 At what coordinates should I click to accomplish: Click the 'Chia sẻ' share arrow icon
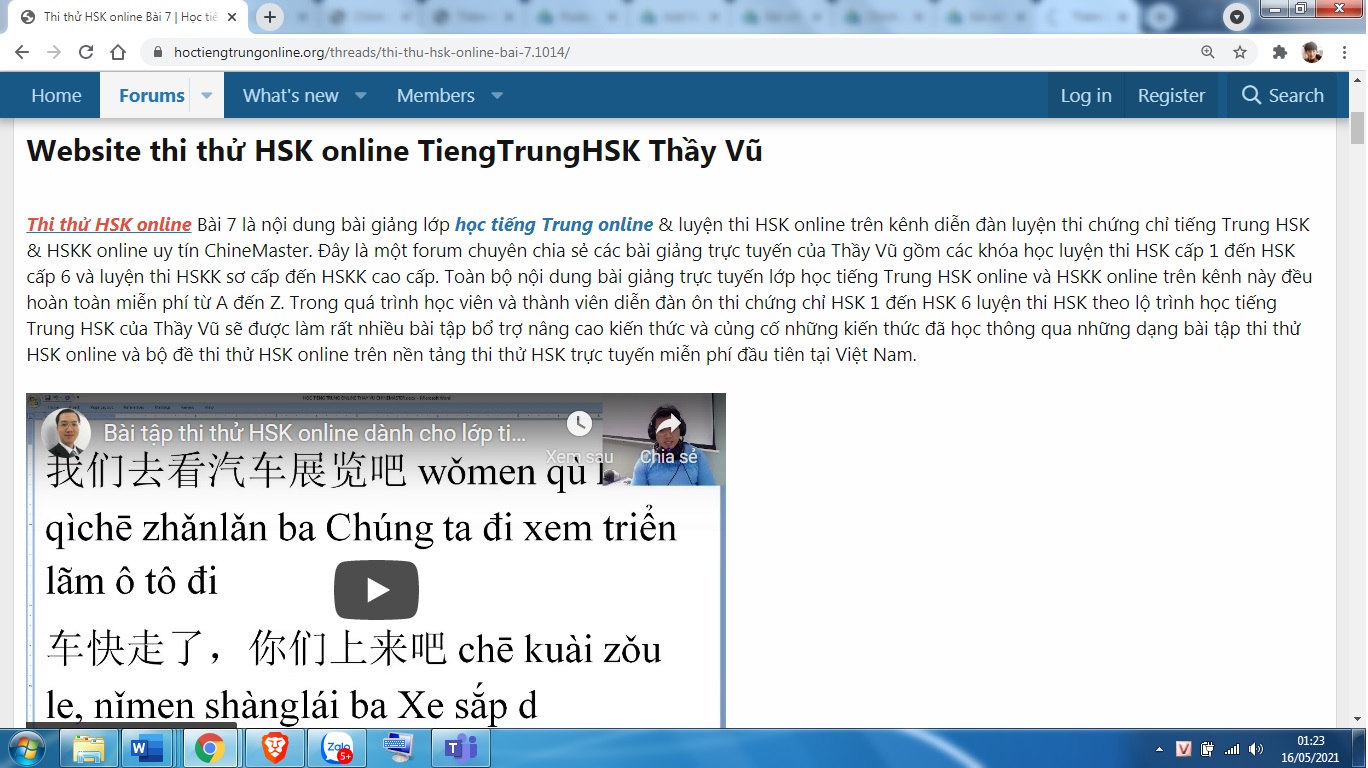668,424
